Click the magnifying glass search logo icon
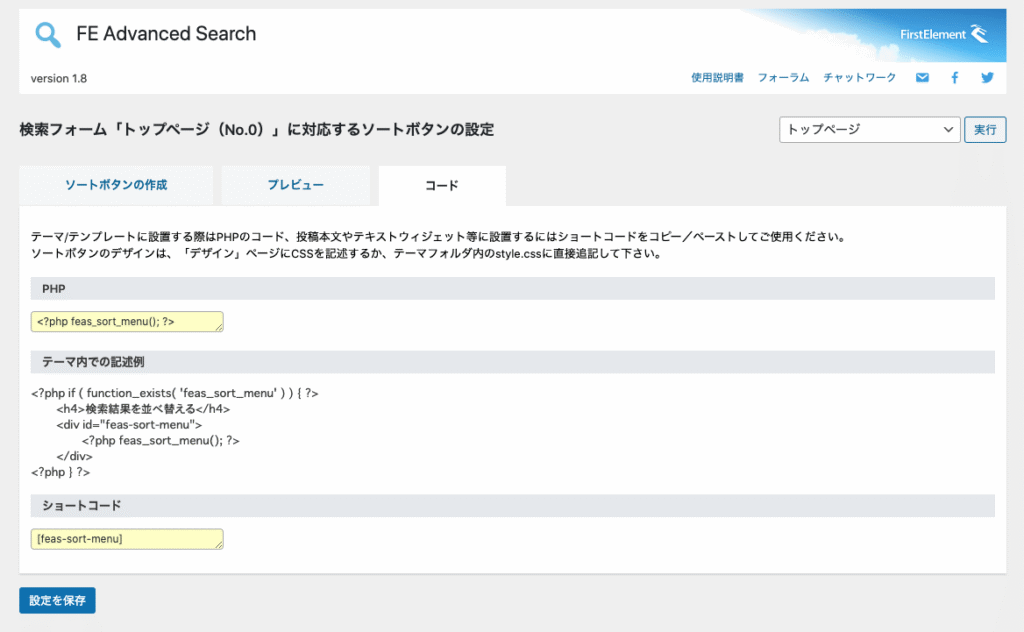The image size is (1024, 632). (48, 35)
